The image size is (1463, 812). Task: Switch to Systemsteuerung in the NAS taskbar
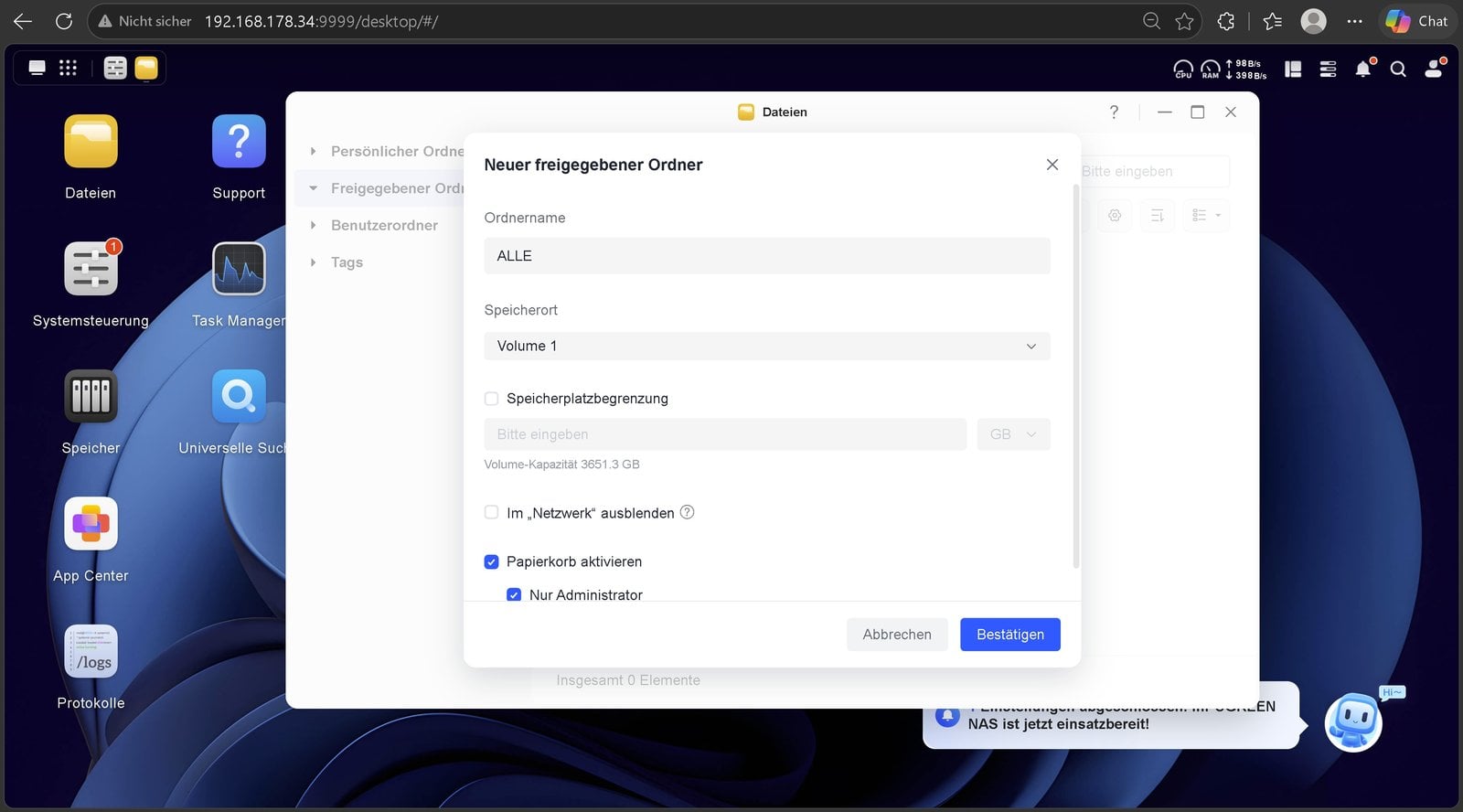coord(115,68)
